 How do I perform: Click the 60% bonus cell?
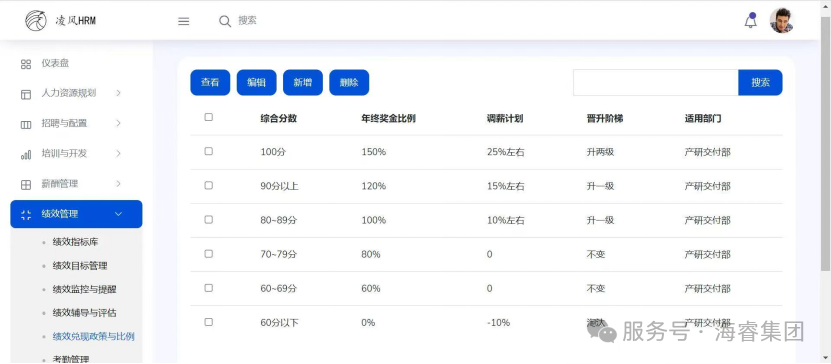click(371, 289)
